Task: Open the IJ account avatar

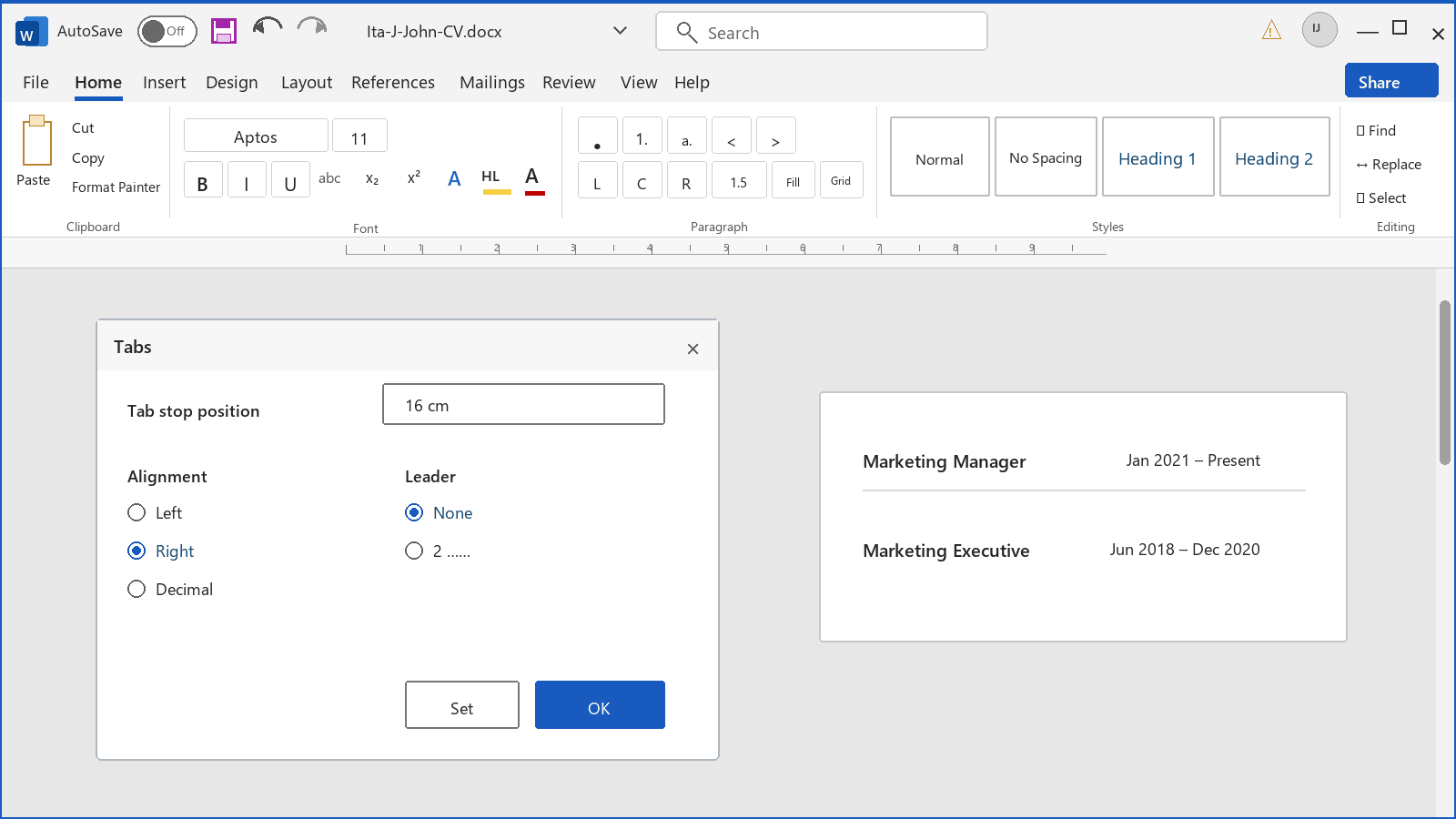Action: point(1319,29)
